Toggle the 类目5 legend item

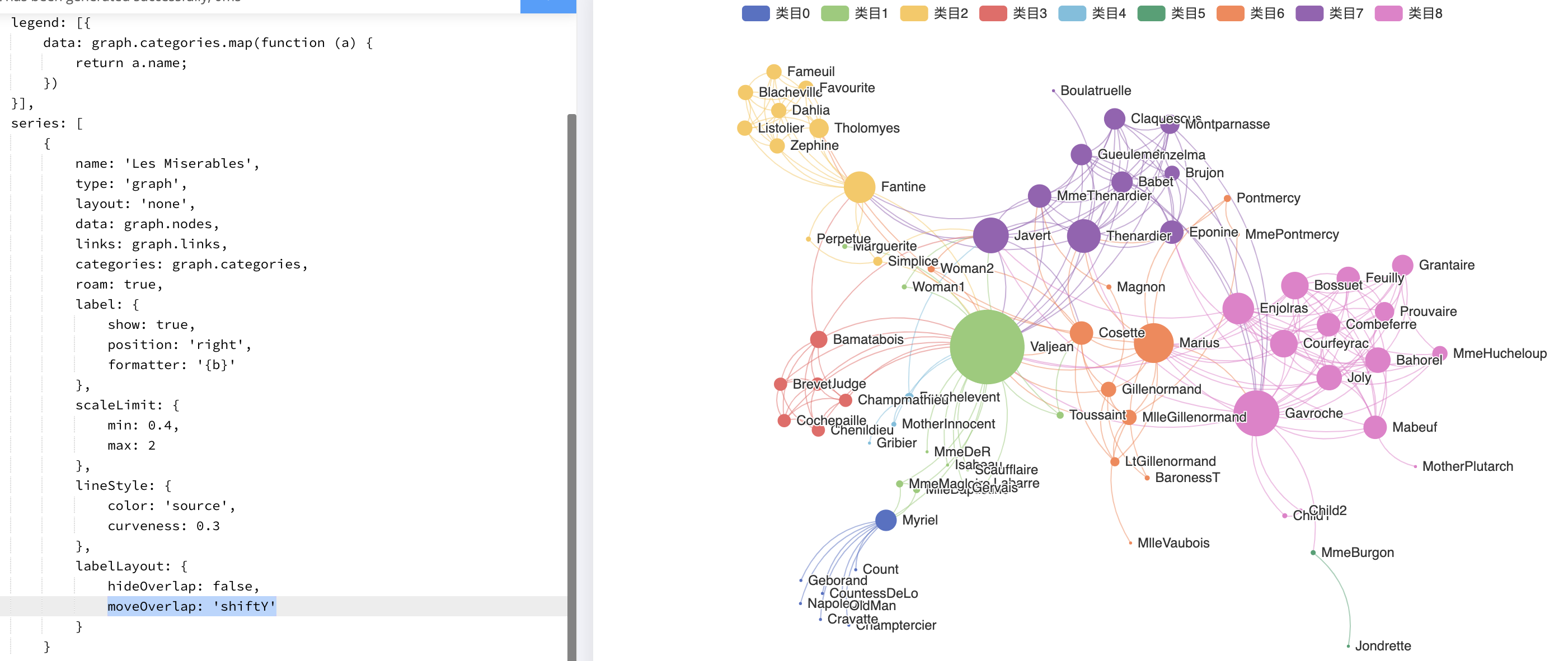tap(1171, 13)
